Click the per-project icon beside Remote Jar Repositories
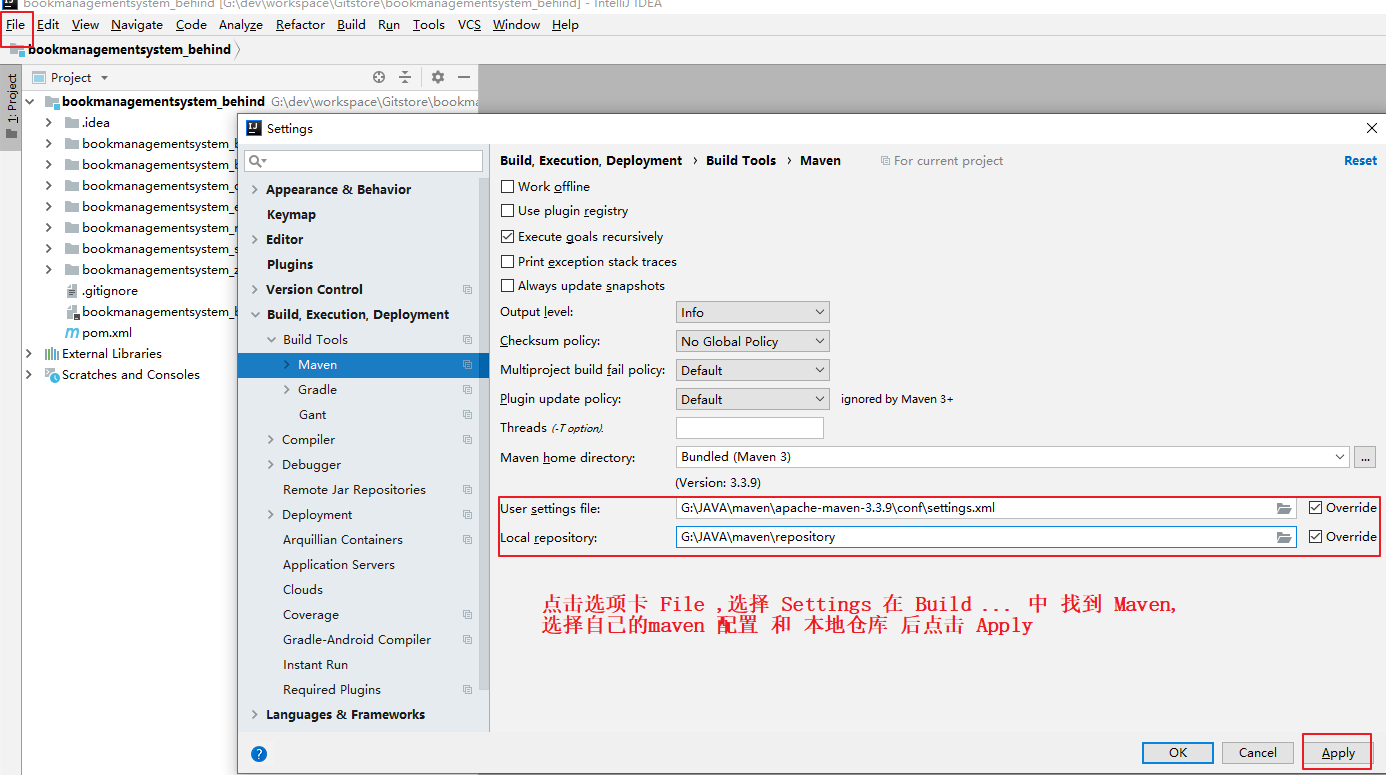 (x=467, y=490)
